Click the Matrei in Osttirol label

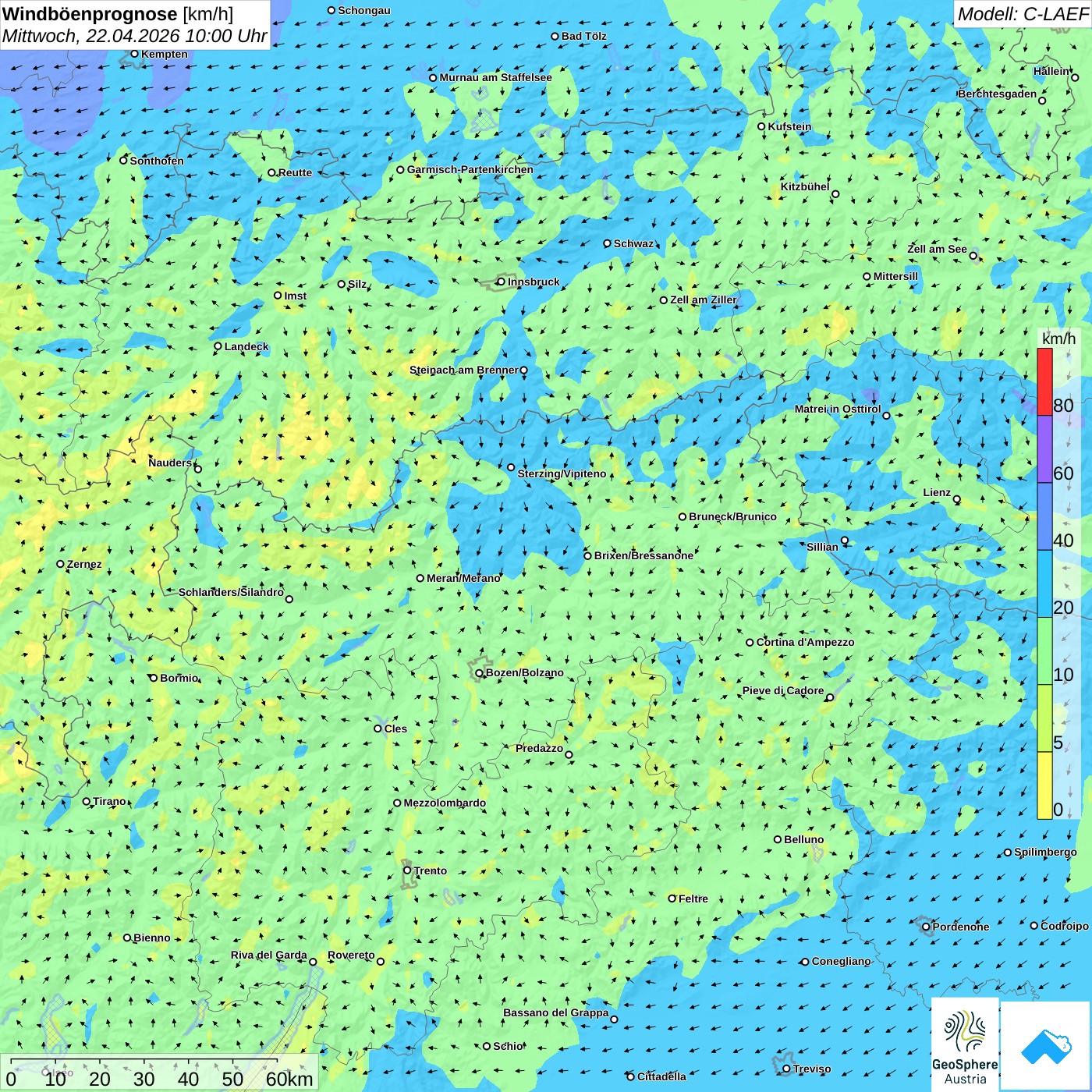tap(838, 409)
